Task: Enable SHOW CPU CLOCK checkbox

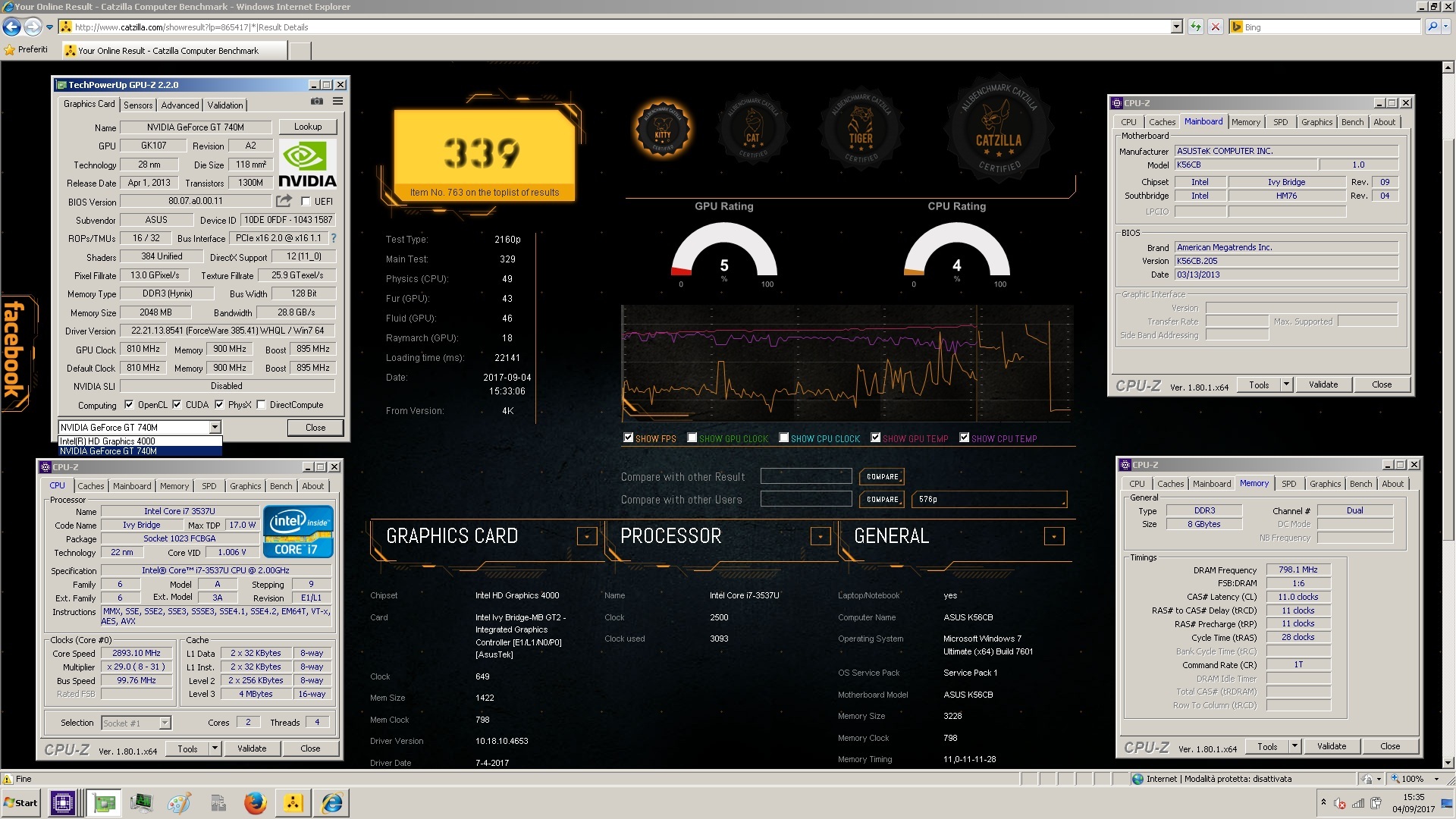Action: point(784,438)
